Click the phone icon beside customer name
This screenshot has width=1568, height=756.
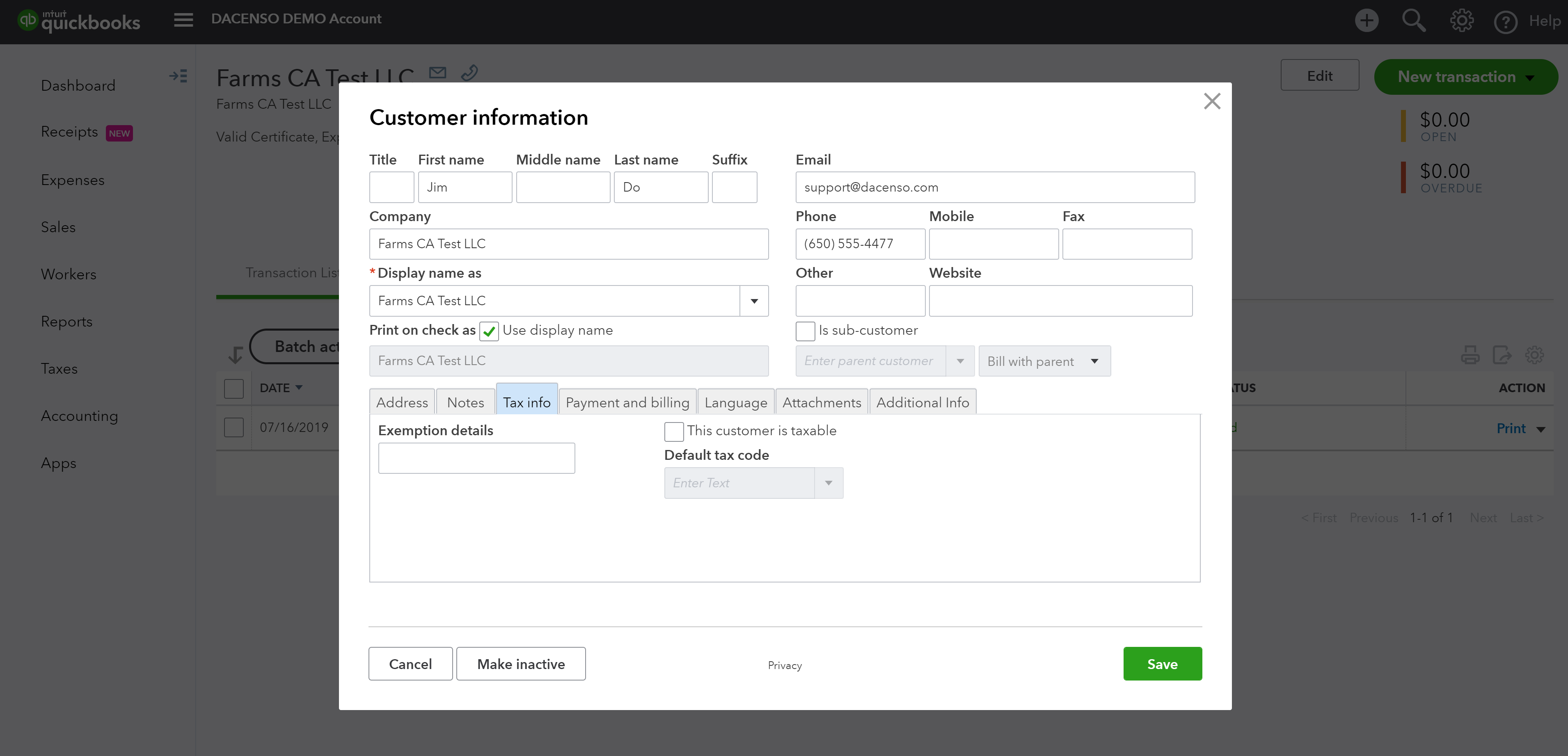point(469,73)
